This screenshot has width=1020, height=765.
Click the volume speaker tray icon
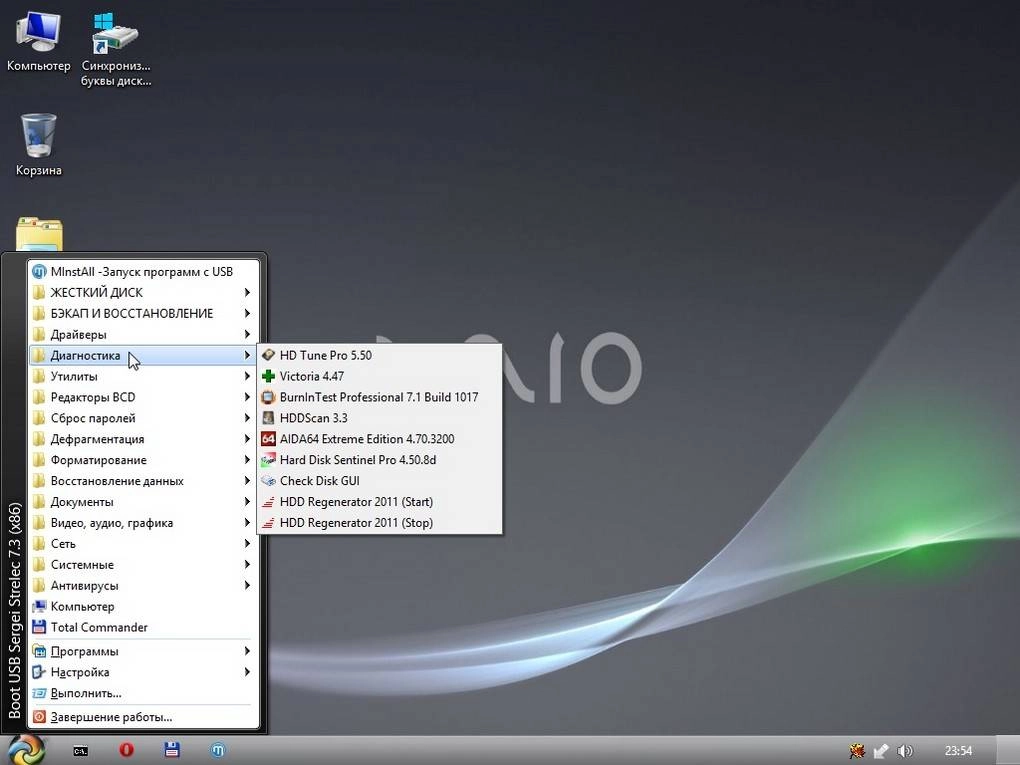point(905,751)
